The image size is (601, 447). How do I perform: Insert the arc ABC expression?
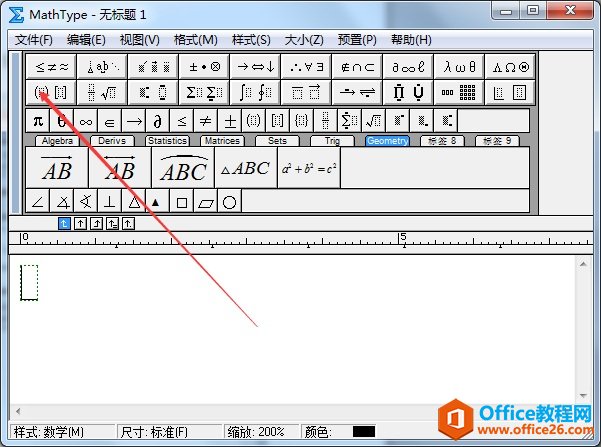click(183, 168)
